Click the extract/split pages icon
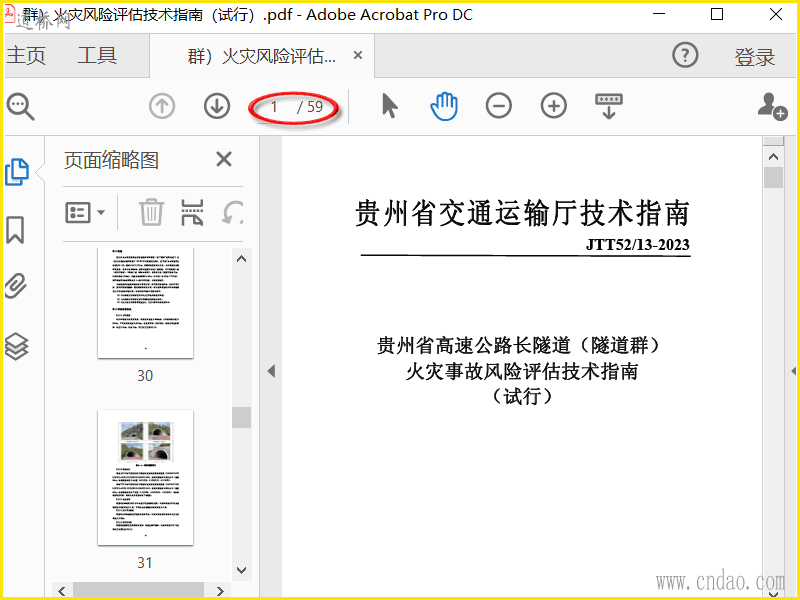800x600 pixels. click(x=192, y=212)
